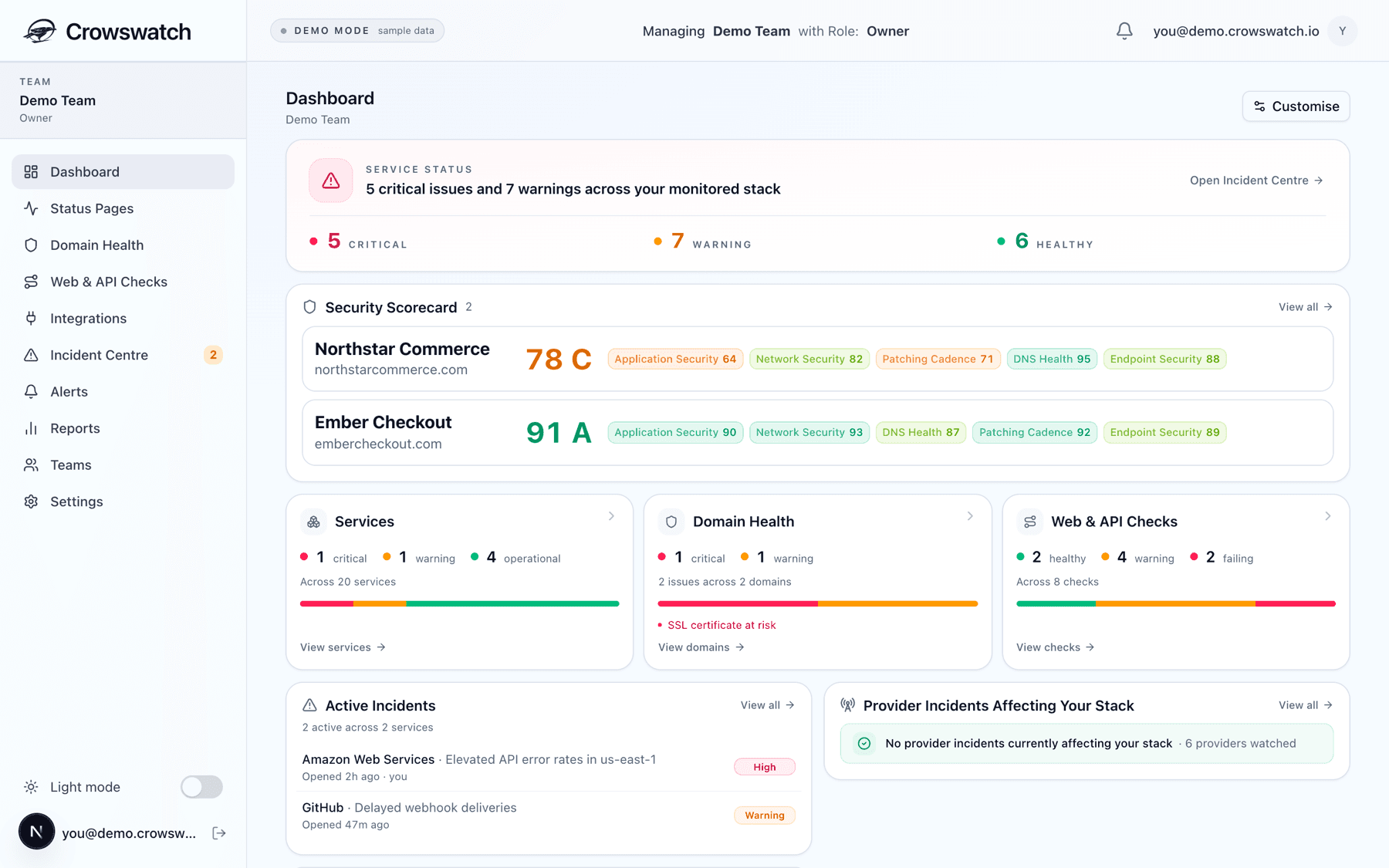The height and width of the screenshot is (868, 1389).
Task: Click the Domain Health shield icon in sidebar
Action: coord(31,245)
